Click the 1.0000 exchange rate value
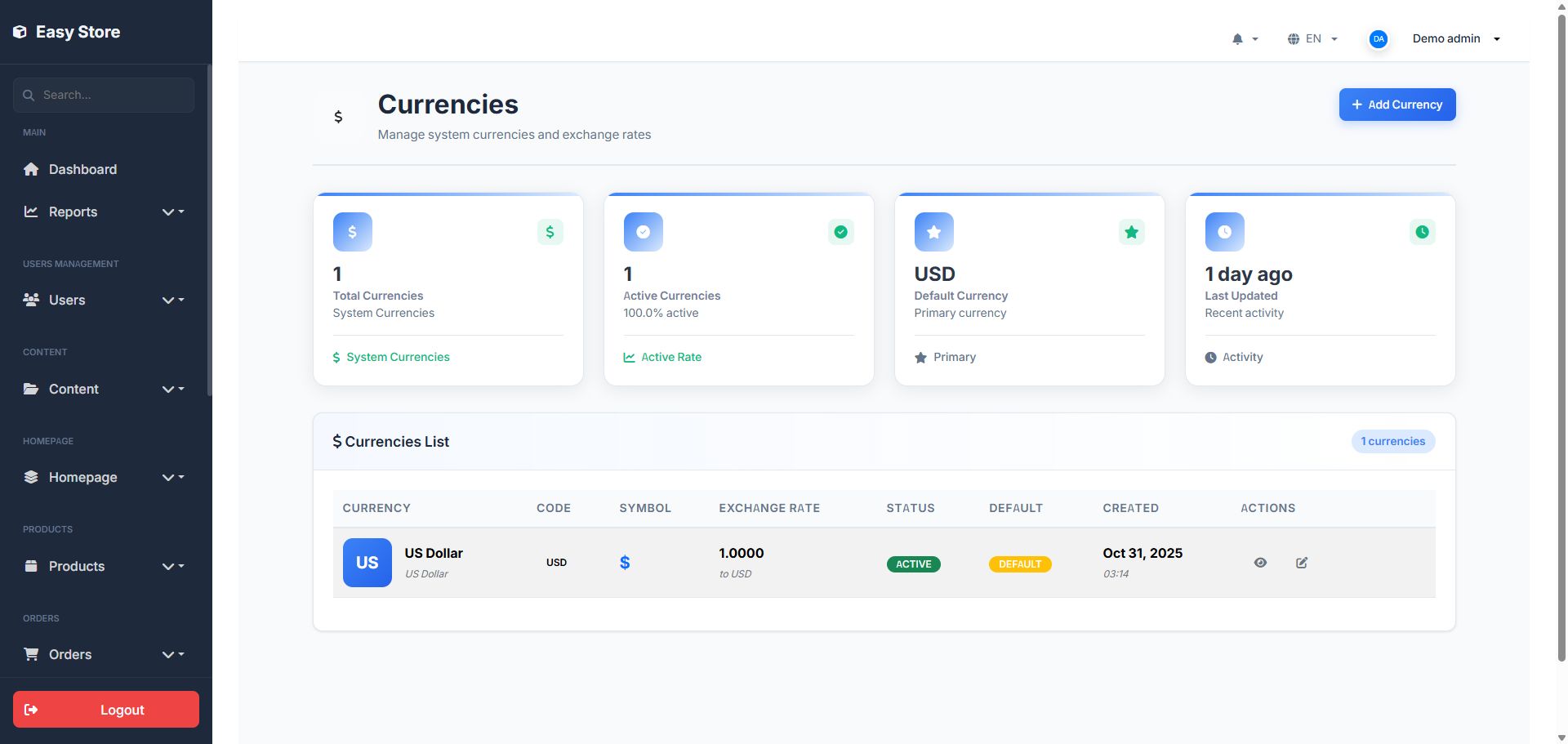This screenshot has width=1568, height=744. (x=742, y=553)
